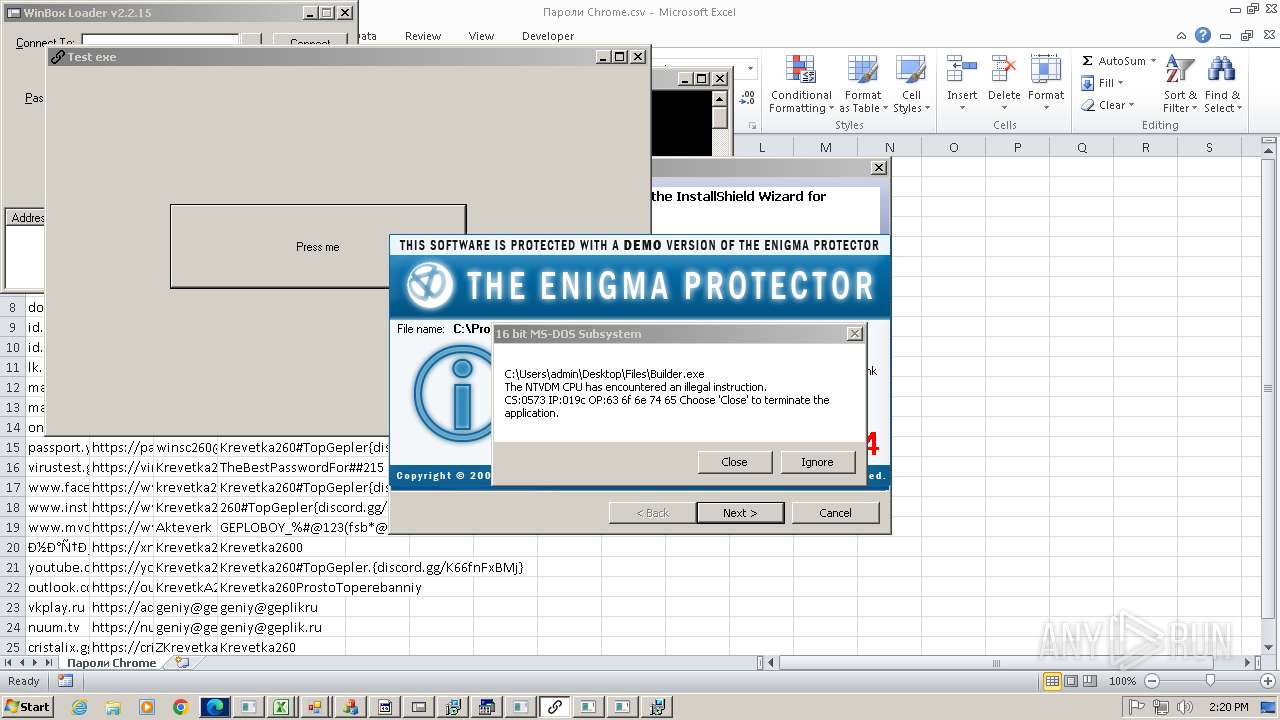Click Action Center flag tray icon

(1139, 707)
